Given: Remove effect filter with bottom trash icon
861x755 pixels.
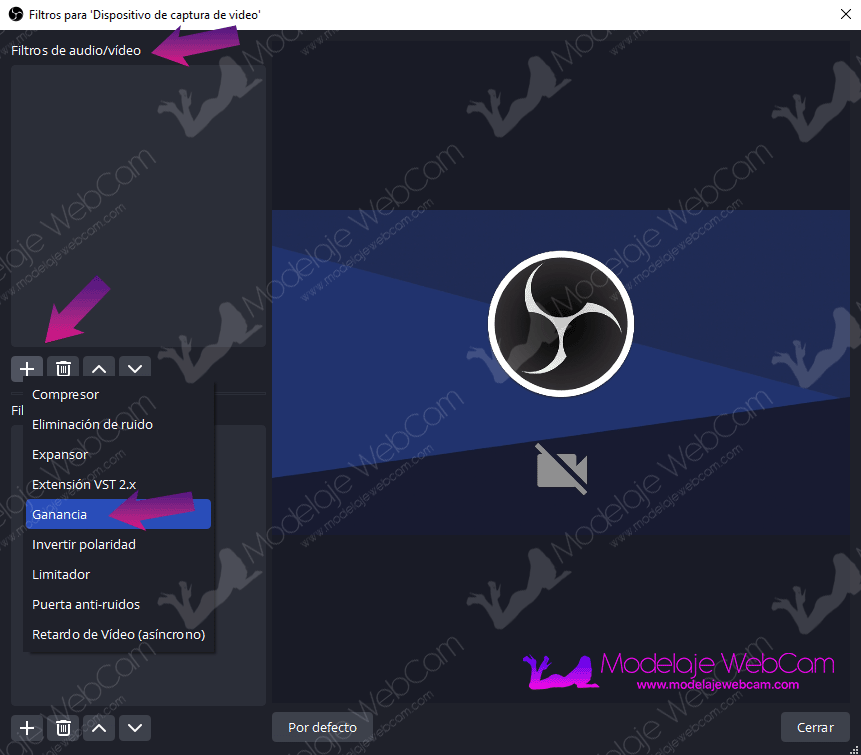Looking at the screenshot, I should (63, 728).
